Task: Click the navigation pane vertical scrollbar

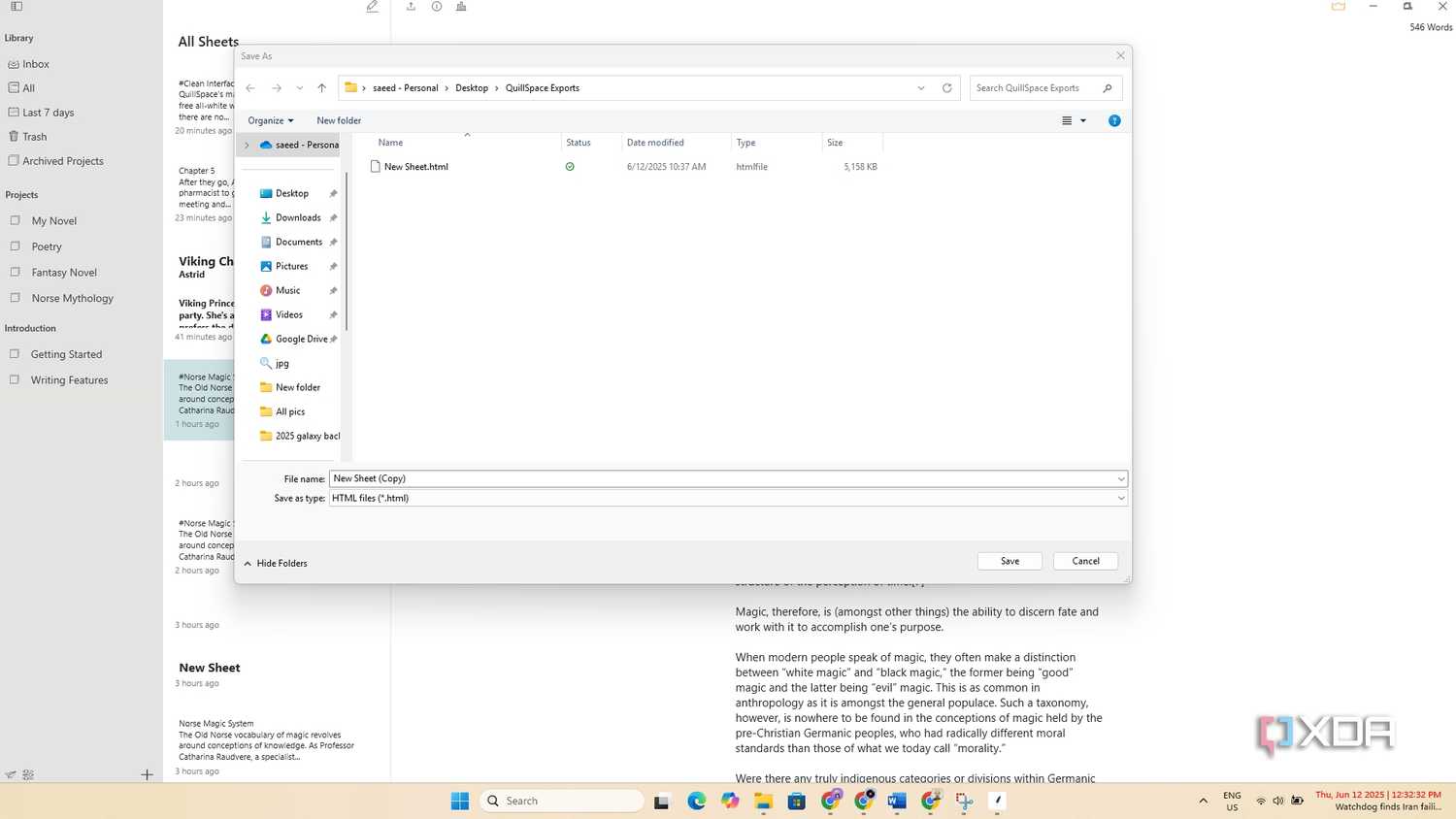Action: [x=347, y=250]
